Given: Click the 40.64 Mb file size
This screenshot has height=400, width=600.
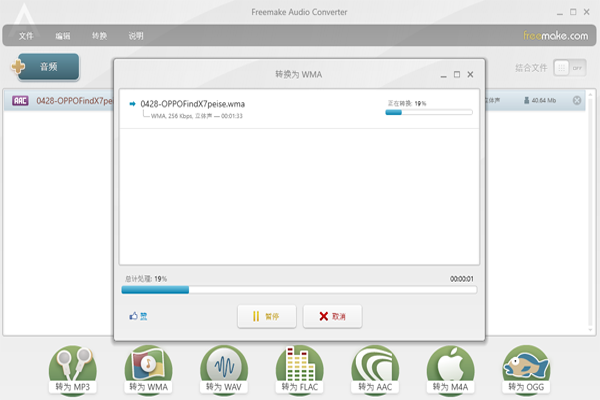Looking at the screenshot, I should click(543, 100).
